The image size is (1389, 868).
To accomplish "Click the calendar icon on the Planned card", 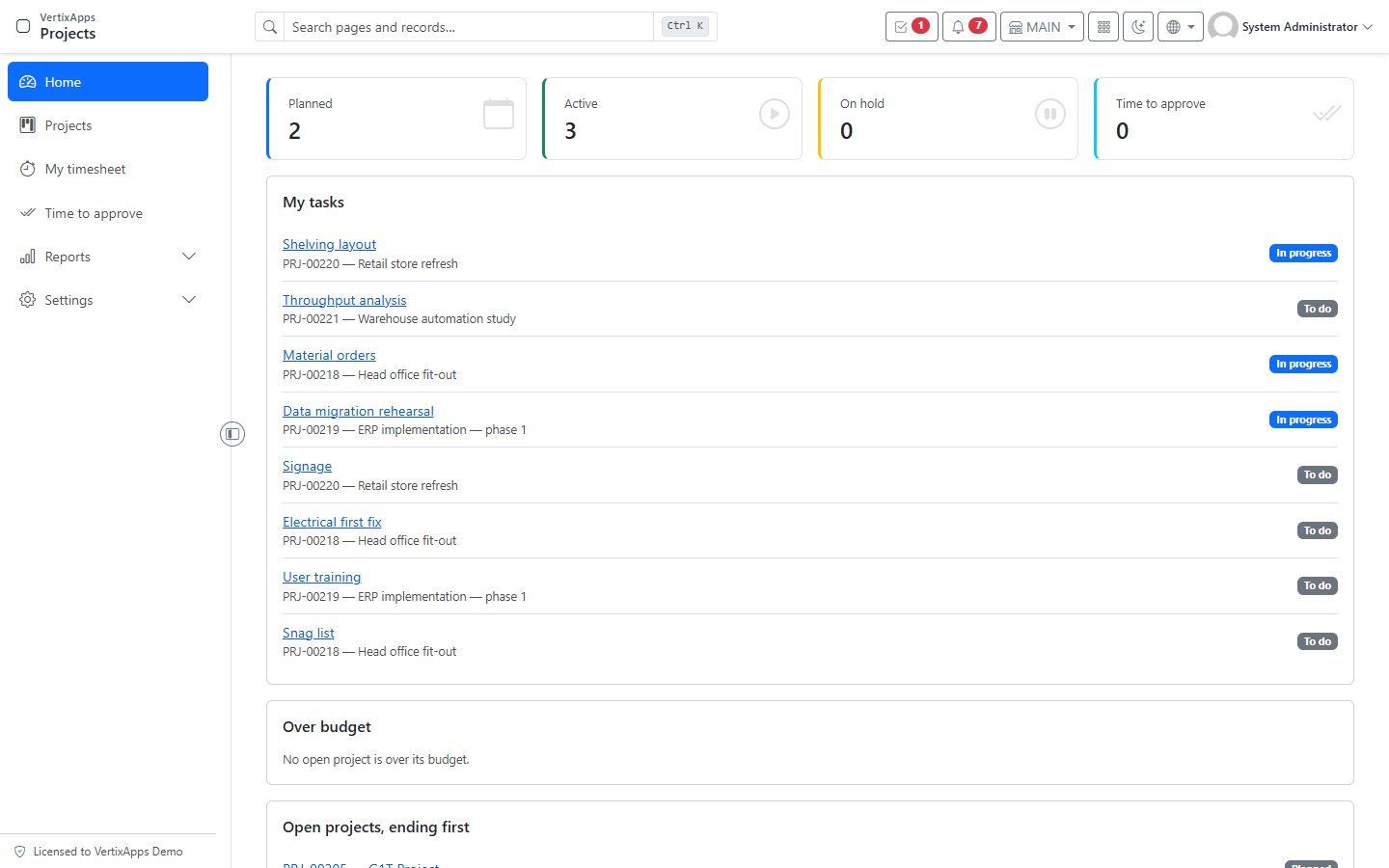I will (499, 114).
